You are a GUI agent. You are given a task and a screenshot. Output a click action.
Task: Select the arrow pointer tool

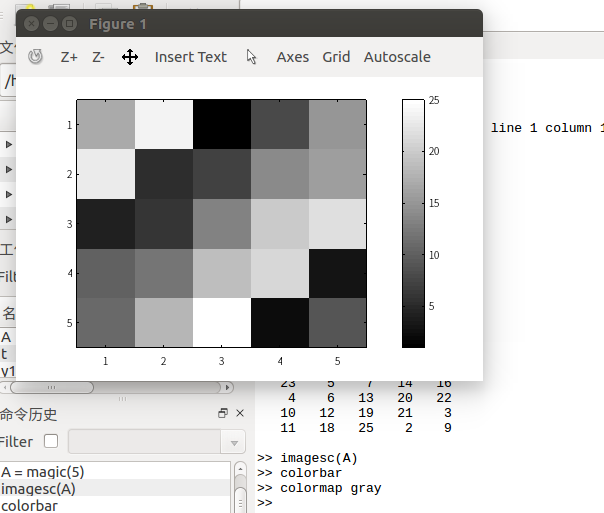click(x=252, y=57)
